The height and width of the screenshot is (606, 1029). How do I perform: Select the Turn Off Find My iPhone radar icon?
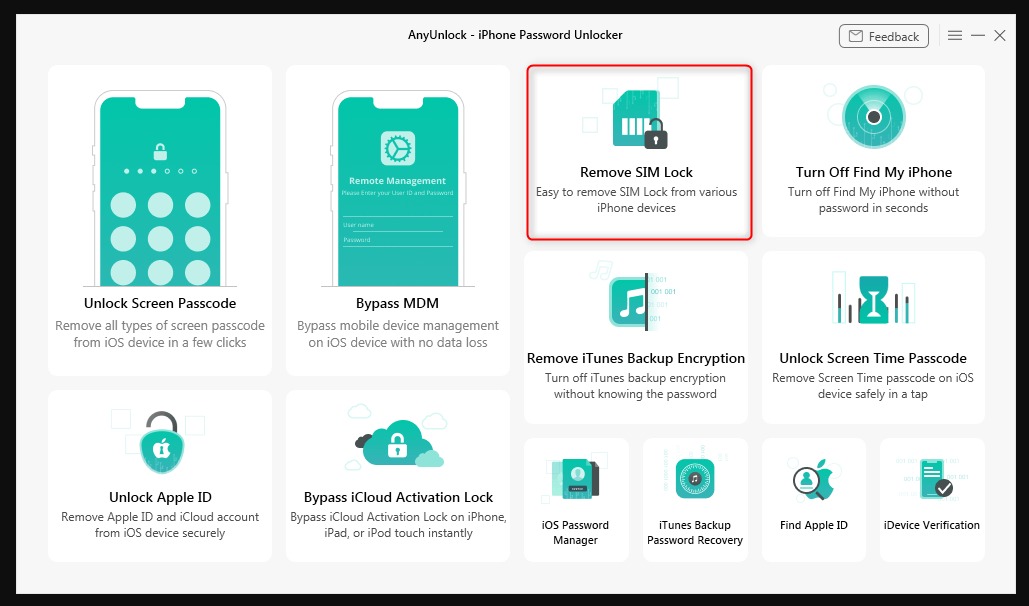(871, 115)
